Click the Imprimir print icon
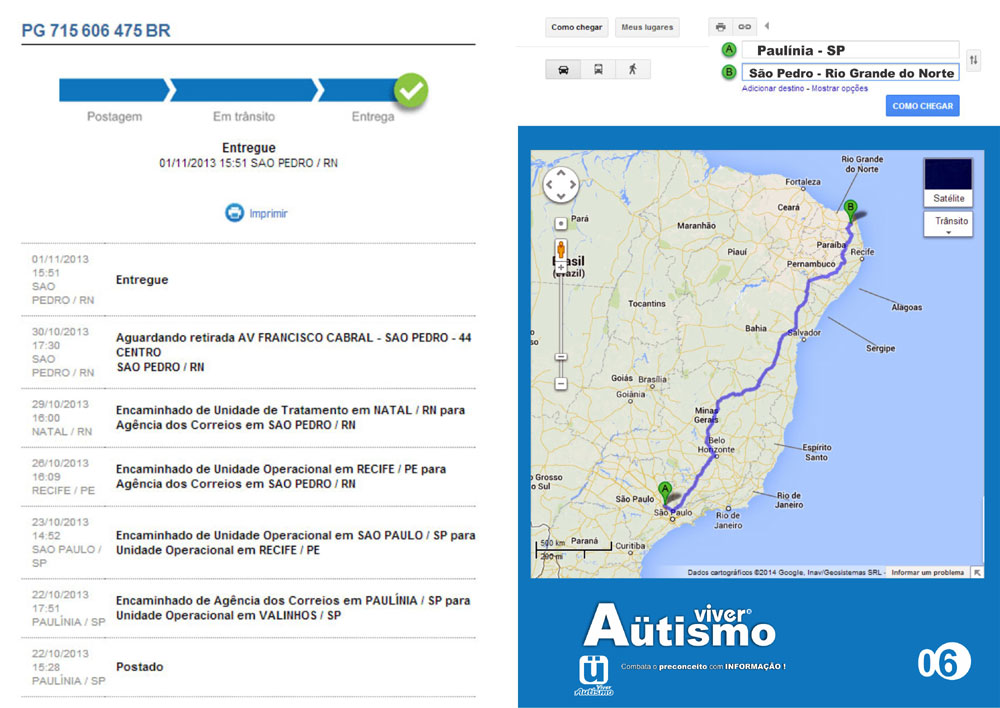 (x=233, y=213)
